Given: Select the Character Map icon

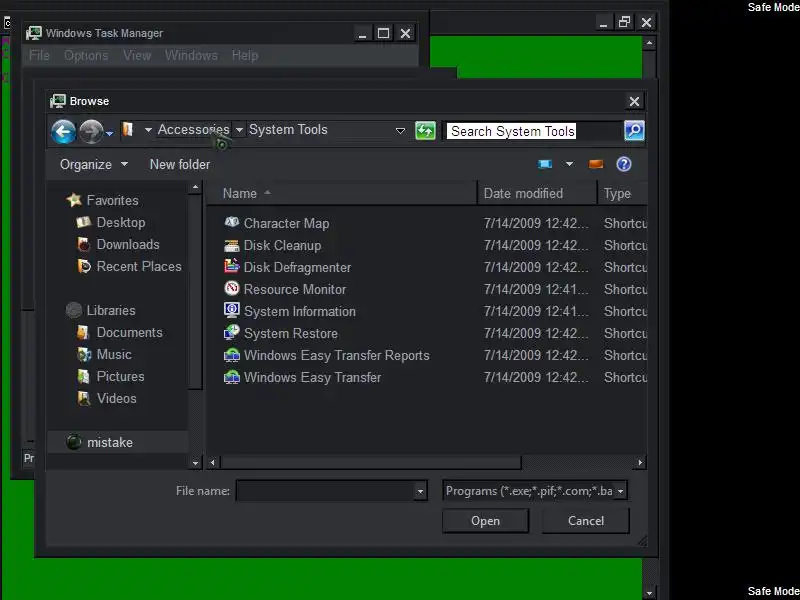Looking at the screenshot, I should pos(232,222).
